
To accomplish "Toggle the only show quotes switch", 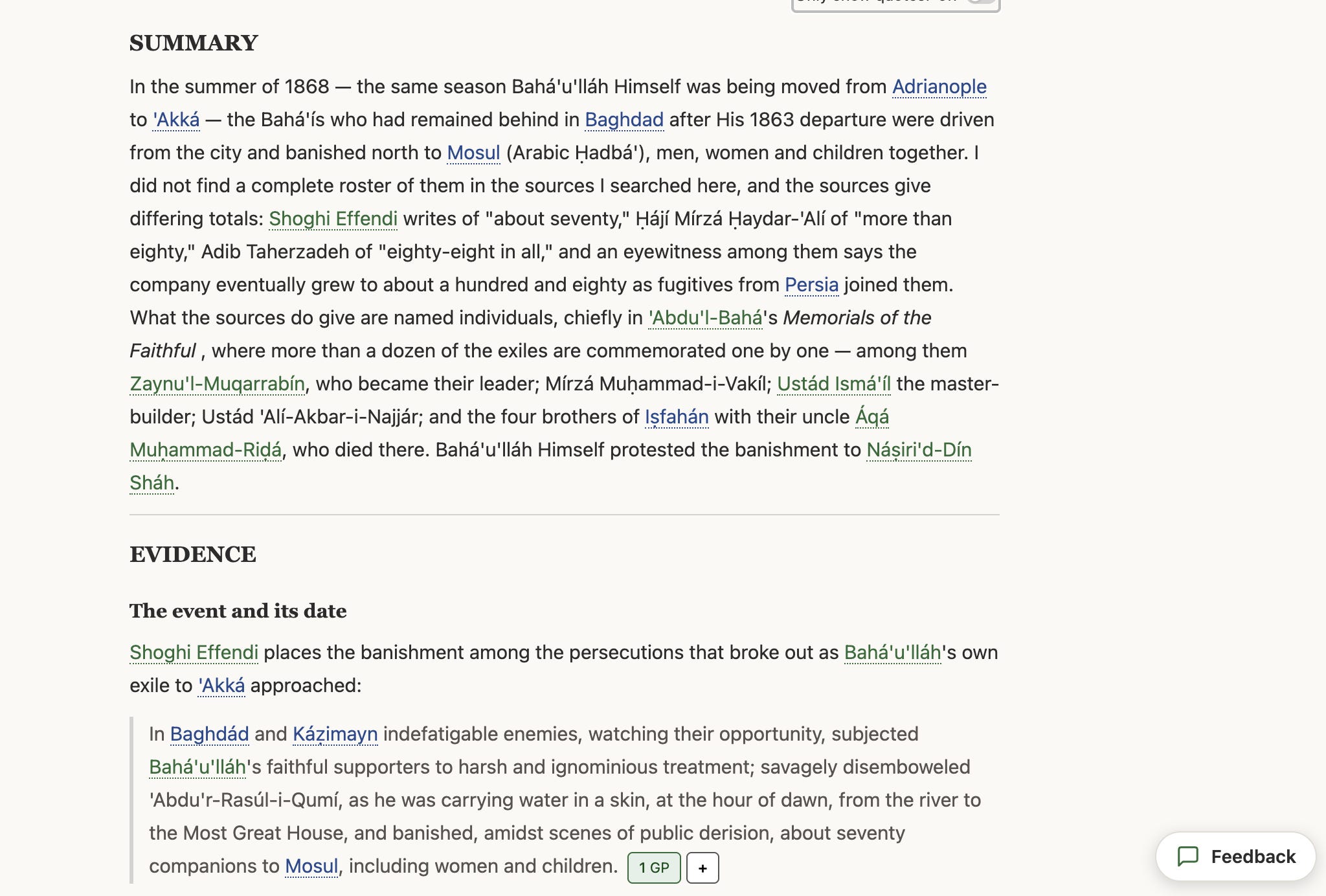I will pos(982,1).
